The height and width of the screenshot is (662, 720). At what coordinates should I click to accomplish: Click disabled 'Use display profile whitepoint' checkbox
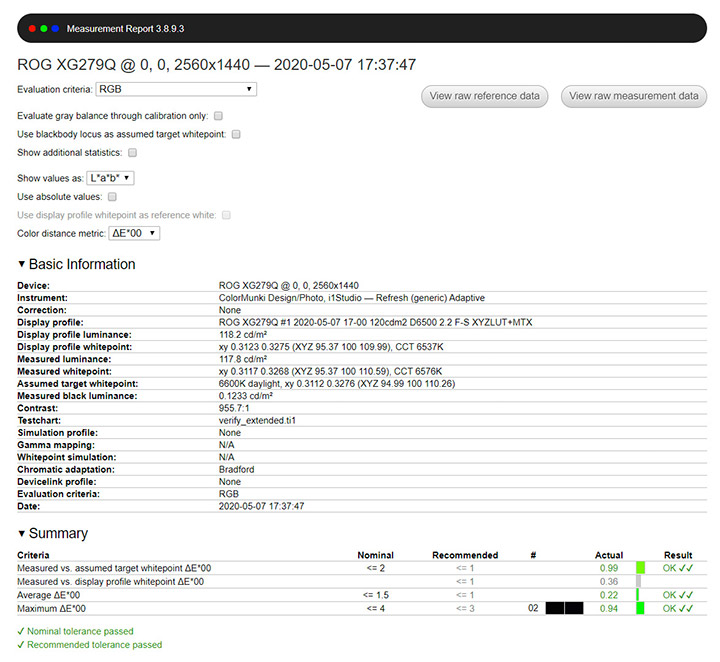[x=226, y=215]
